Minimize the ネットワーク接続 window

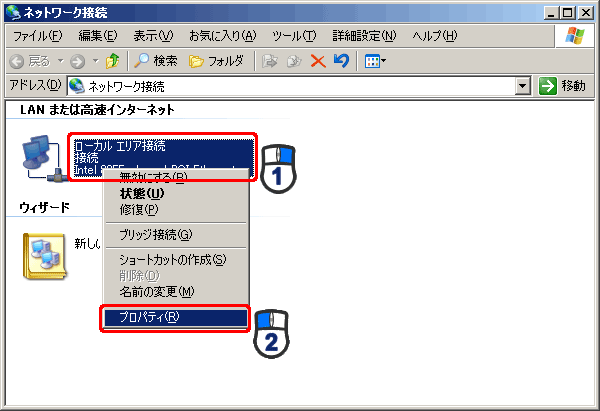pyautogui.click(x=551, y=13)
